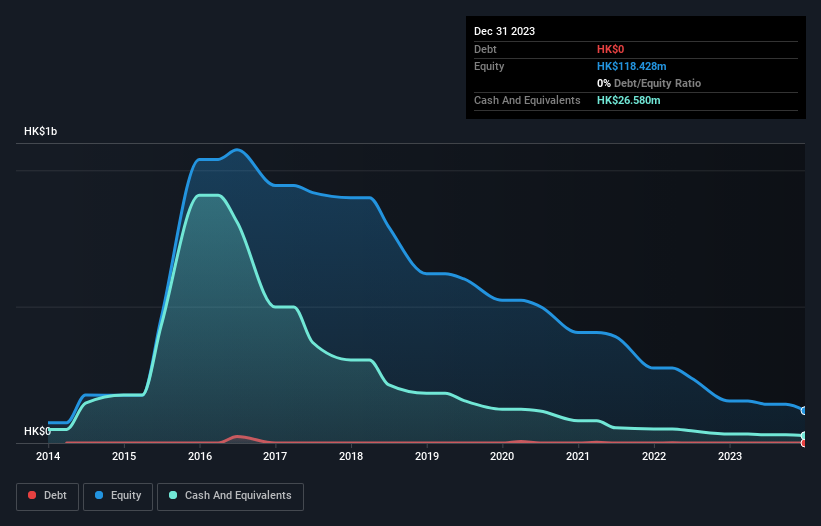The image size is (821, 526).
Task: Click the red Debt legend dot
Action: pyautogui.click(x=32, y=495)
